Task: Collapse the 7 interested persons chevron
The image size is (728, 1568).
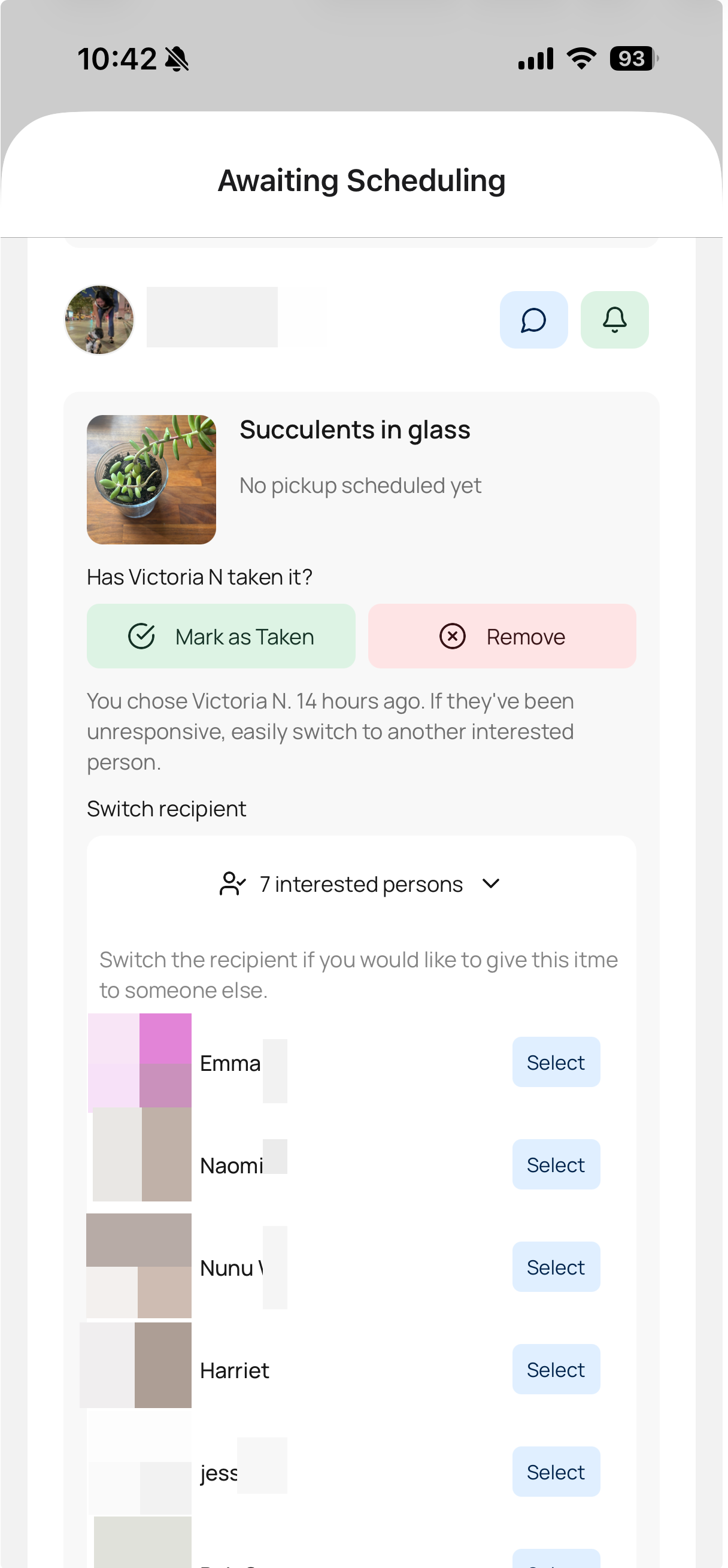Action: pyautogui.click(x=490, y=883)
